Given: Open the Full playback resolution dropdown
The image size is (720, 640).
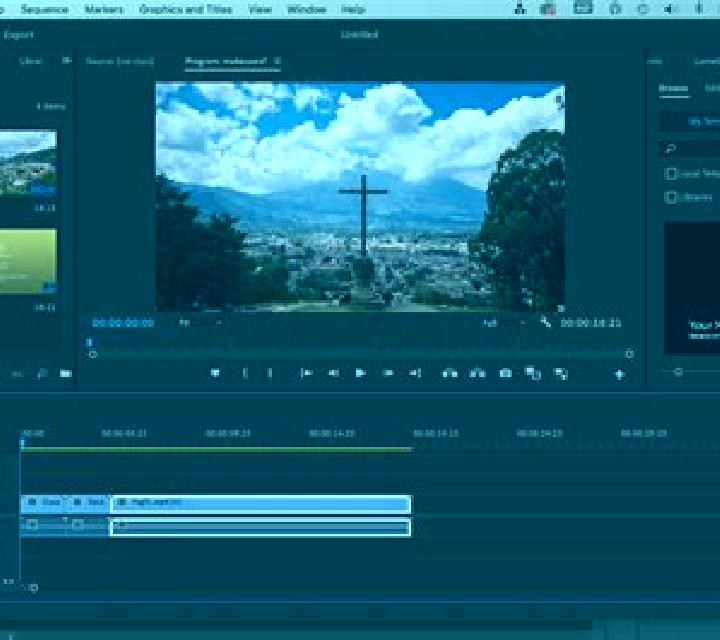Looking at the screenshot, I should tap(504, 323).
